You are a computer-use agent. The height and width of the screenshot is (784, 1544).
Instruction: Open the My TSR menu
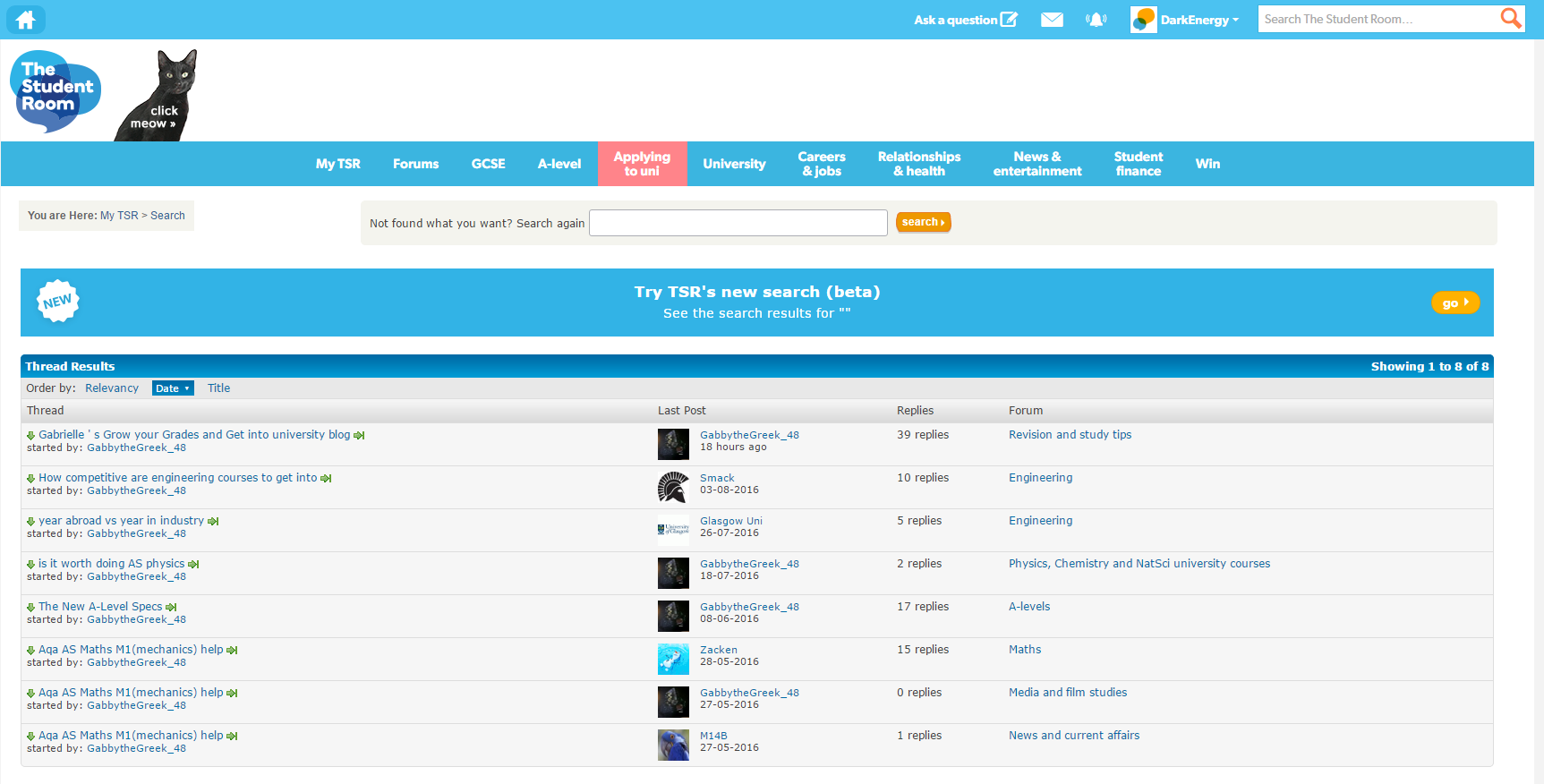338,164
